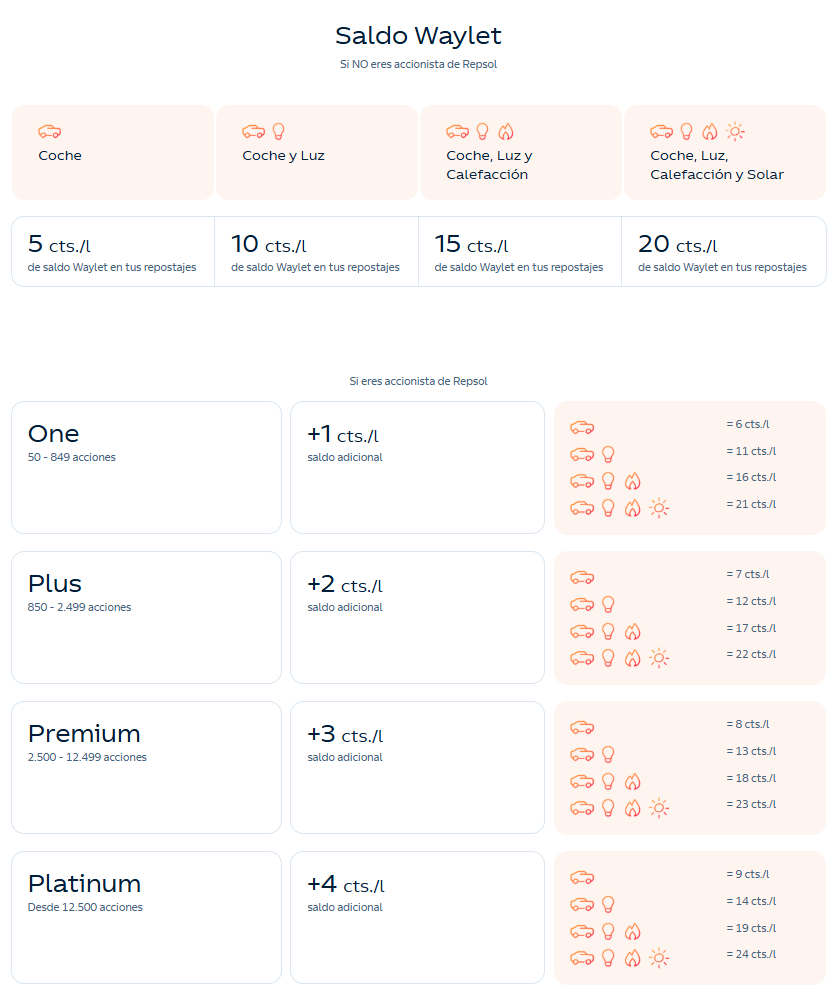
Task: Click the sun icon beside 22 cts./l
Action: tap(659, 658)
